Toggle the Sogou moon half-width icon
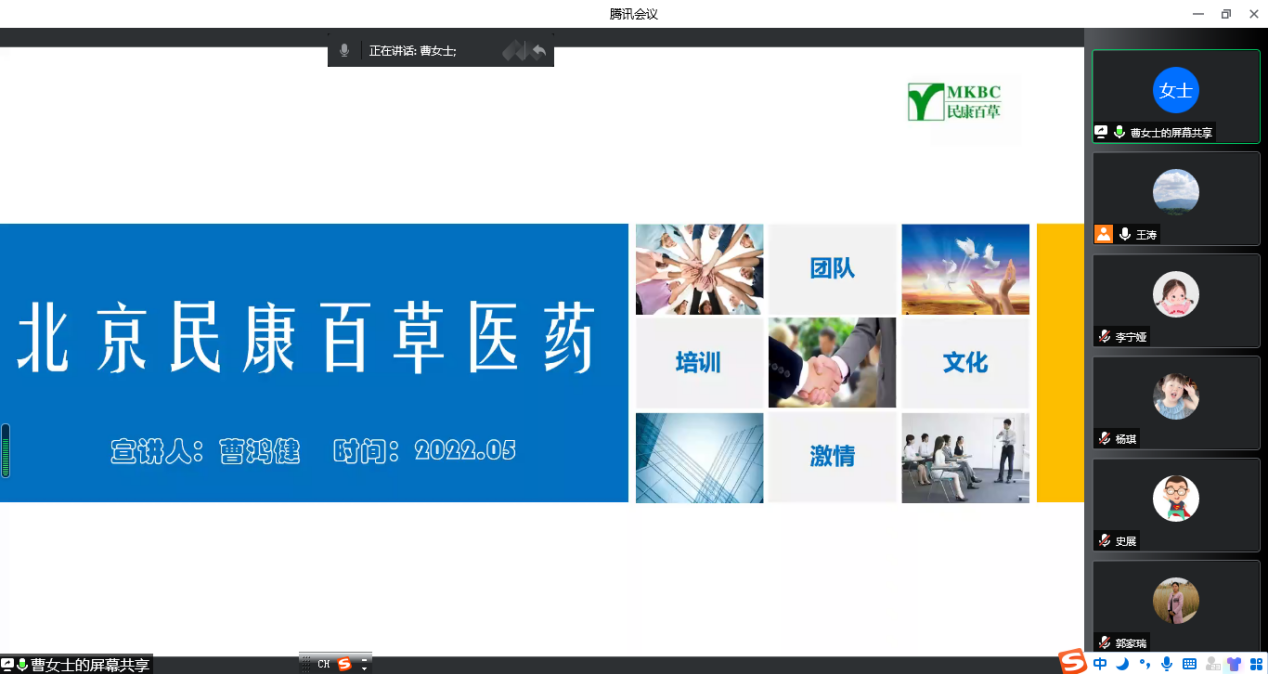Viewport: 1269px width, 676px height. 1122,664
